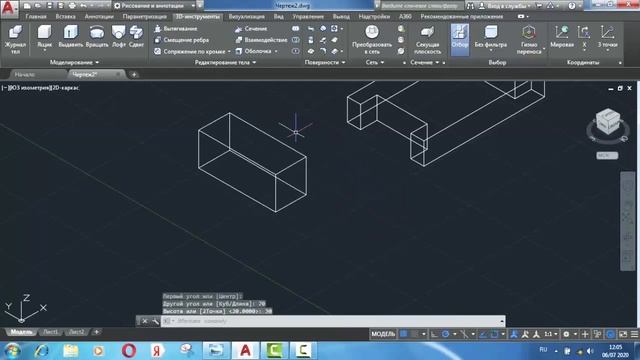The width and height of the screenshot is (640, 360).
Task: Toggle annotation visibility icon in status bar
Action: (514, 334)
